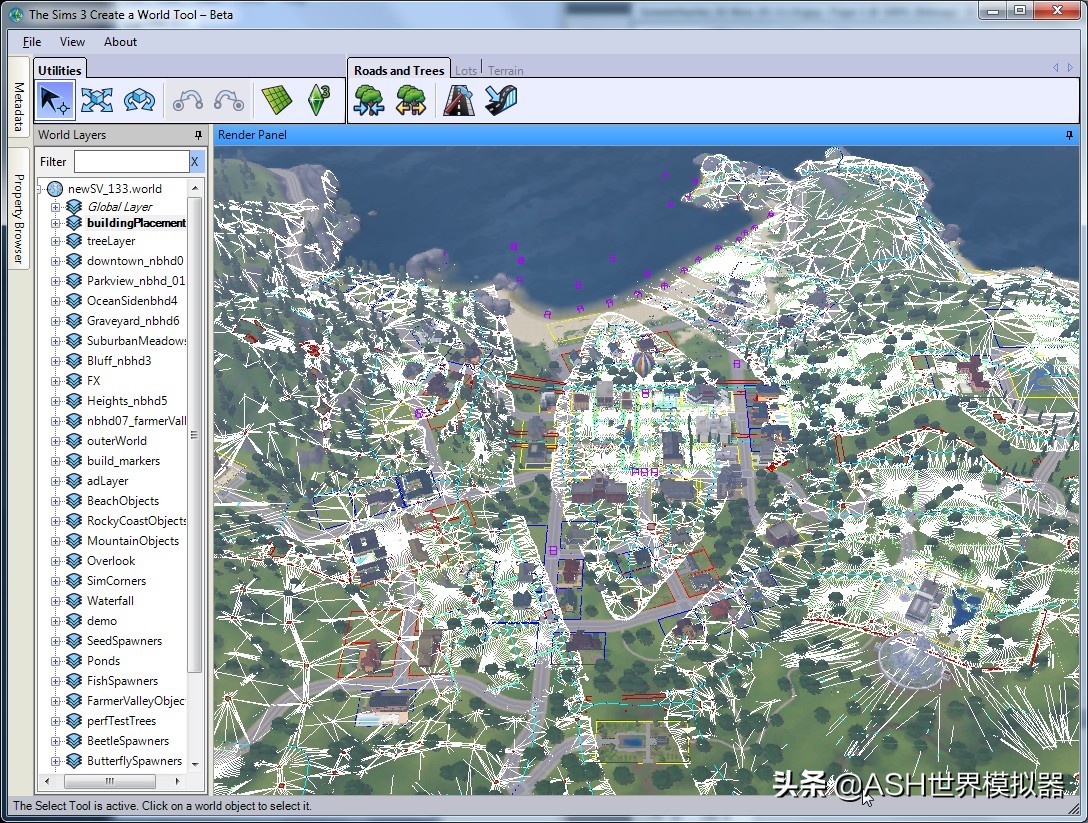1088x823 pixels.
Task: Expand the Parkview_nbhd_01 layer
Action: [56, 281]
